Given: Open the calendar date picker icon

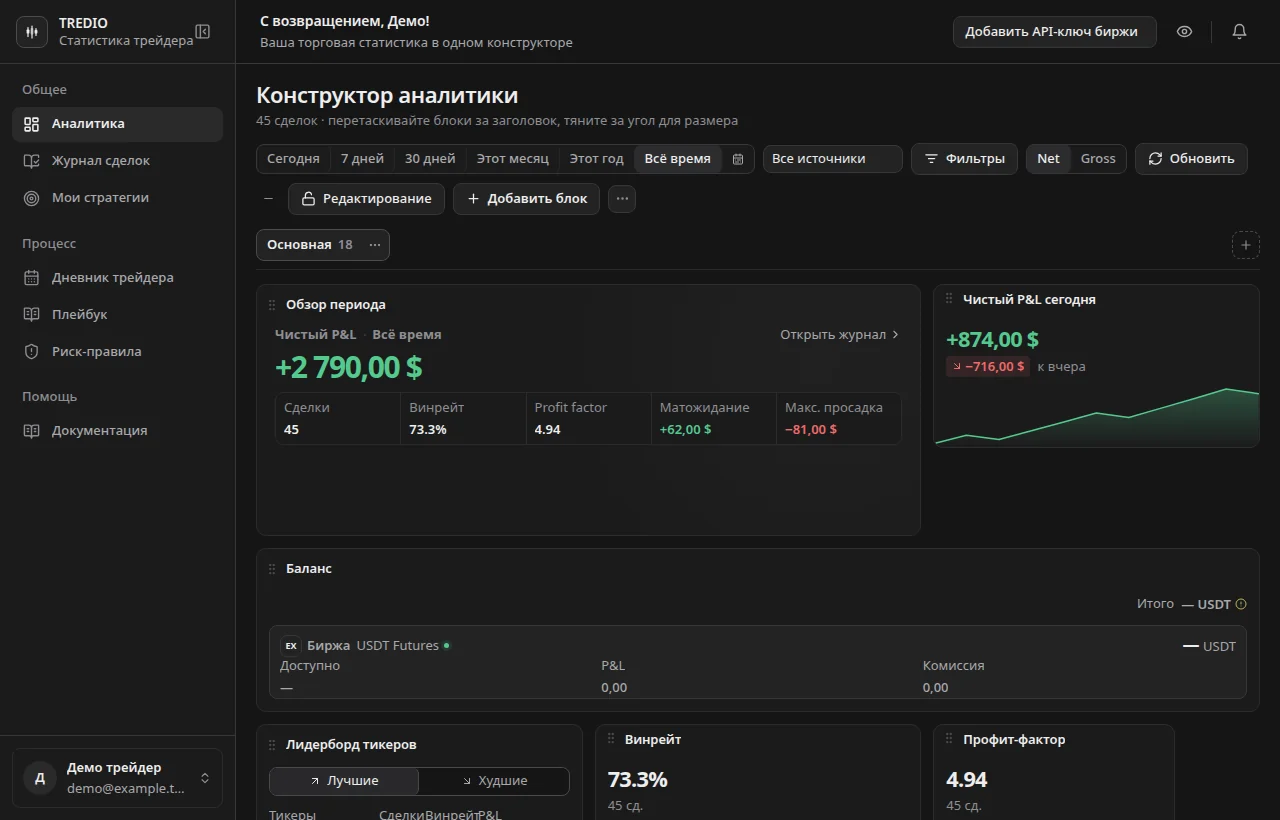Looking at the screenshot, I should click(x=738, y=159).
